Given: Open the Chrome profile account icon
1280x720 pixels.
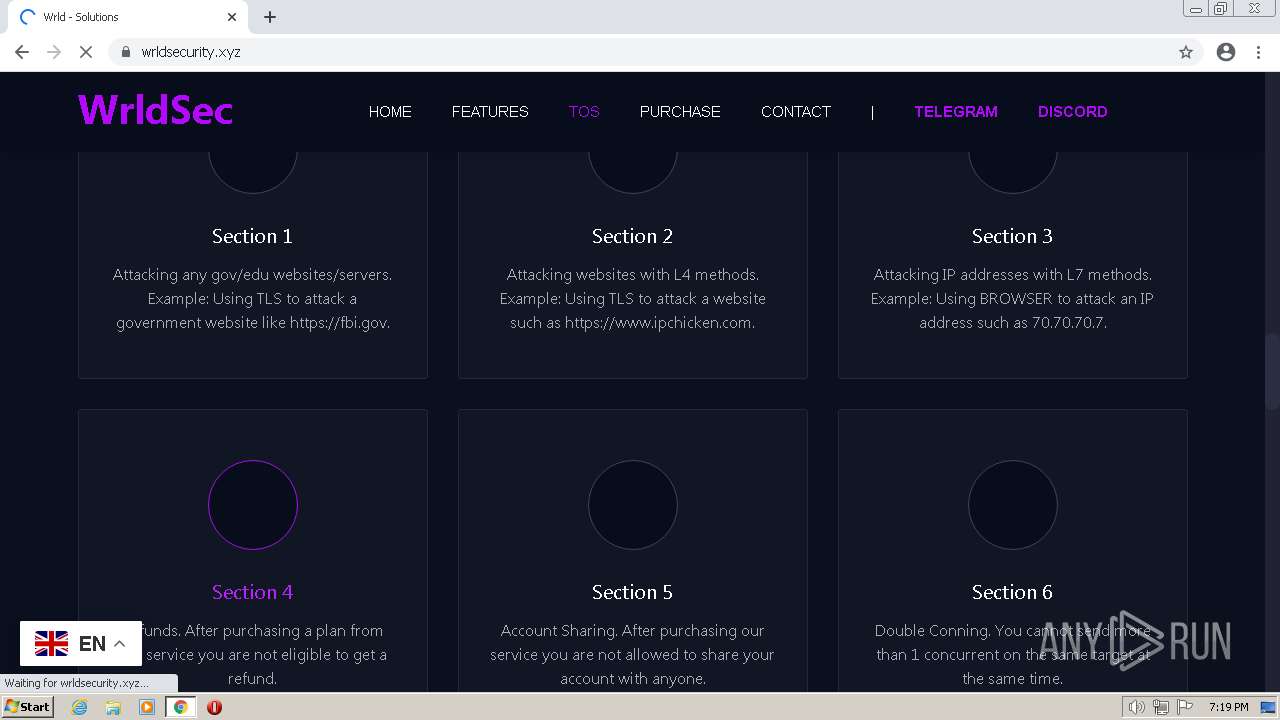Looking at the screenshot, I should point(1226,52).
